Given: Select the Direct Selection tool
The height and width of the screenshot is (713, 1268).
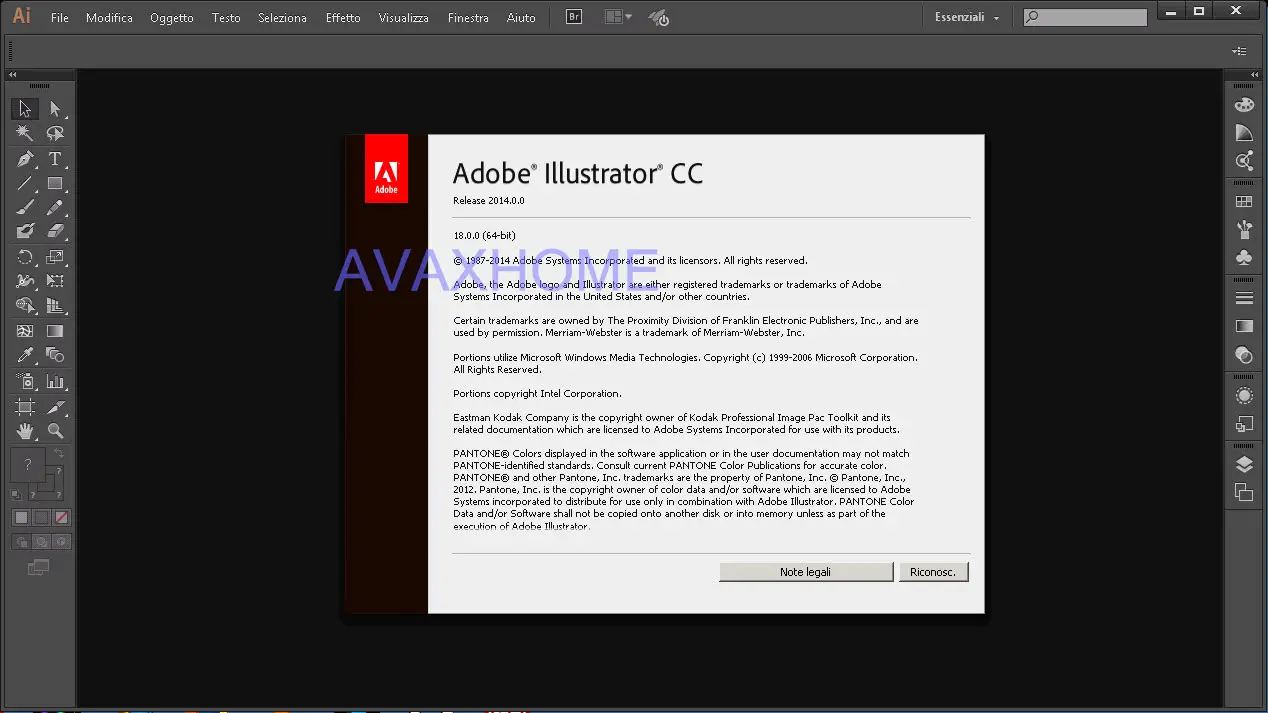Looking at the screenshot, I should (55, 109).
